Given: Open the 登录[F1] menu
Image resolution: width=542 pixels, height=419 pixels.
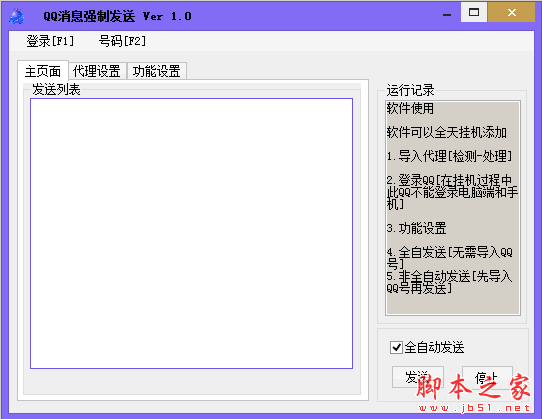Looking at the screenshot, I should pyautogui.click(x=50, y=41).
